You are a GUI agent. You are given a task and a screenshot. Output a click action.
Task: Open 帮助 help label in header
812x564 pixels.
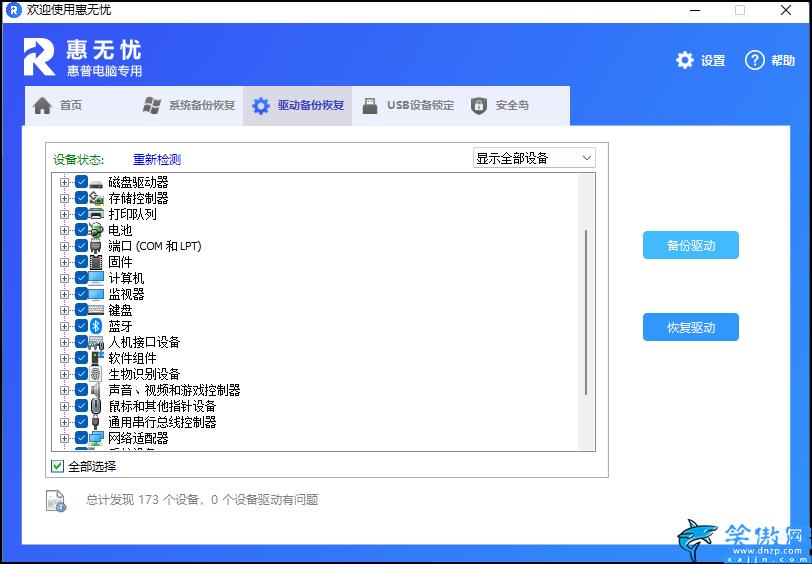pos(783,61)
